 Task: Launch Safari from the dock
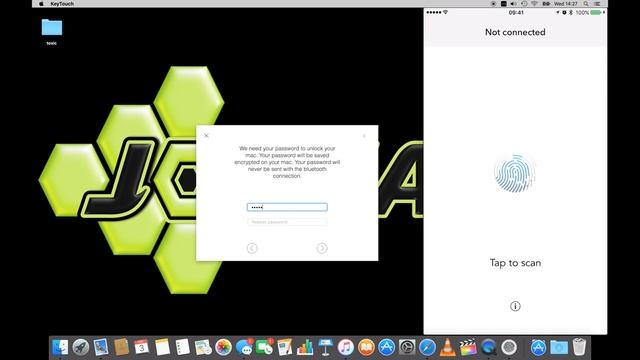pos(427,347)
